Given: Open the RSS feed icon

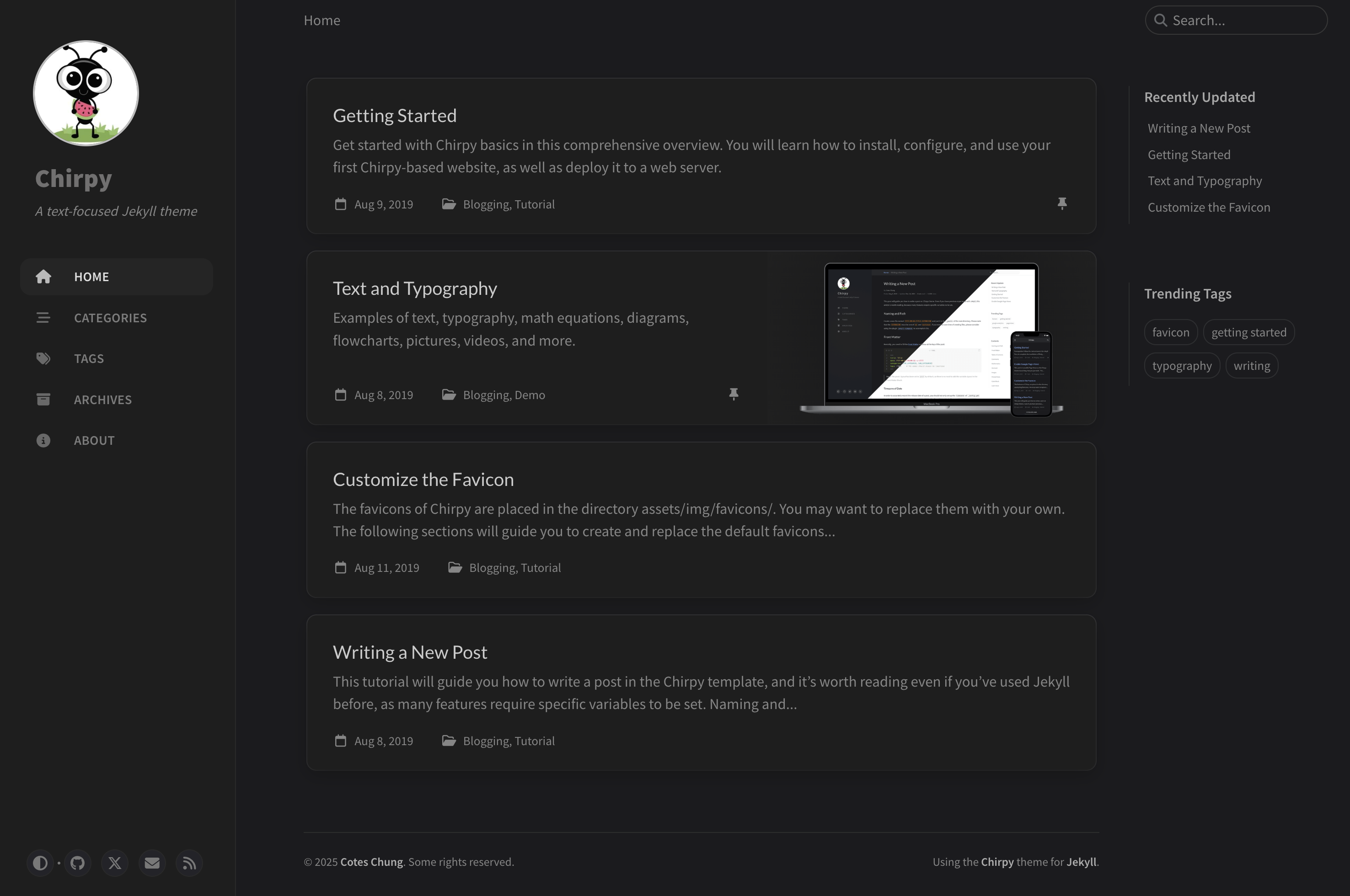Looking at the screenshot, I should tap(188, 863).
